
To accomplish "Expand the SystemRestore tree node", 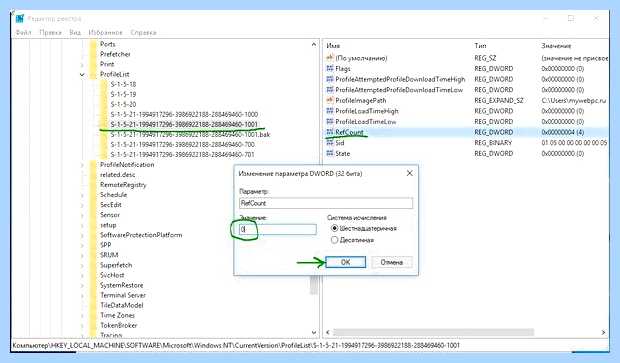I will [x=82, y=285].
